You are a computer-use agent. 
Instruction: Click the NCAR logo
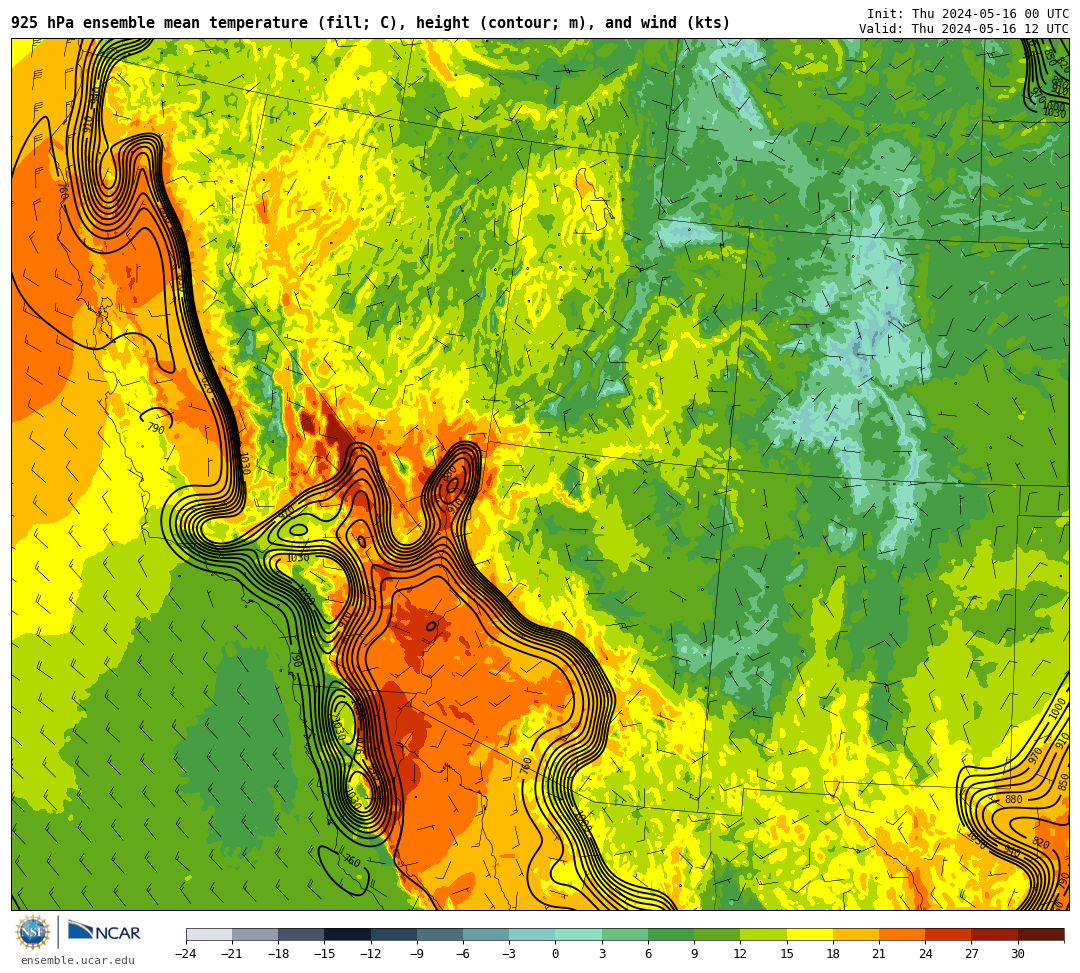(104, 933)
